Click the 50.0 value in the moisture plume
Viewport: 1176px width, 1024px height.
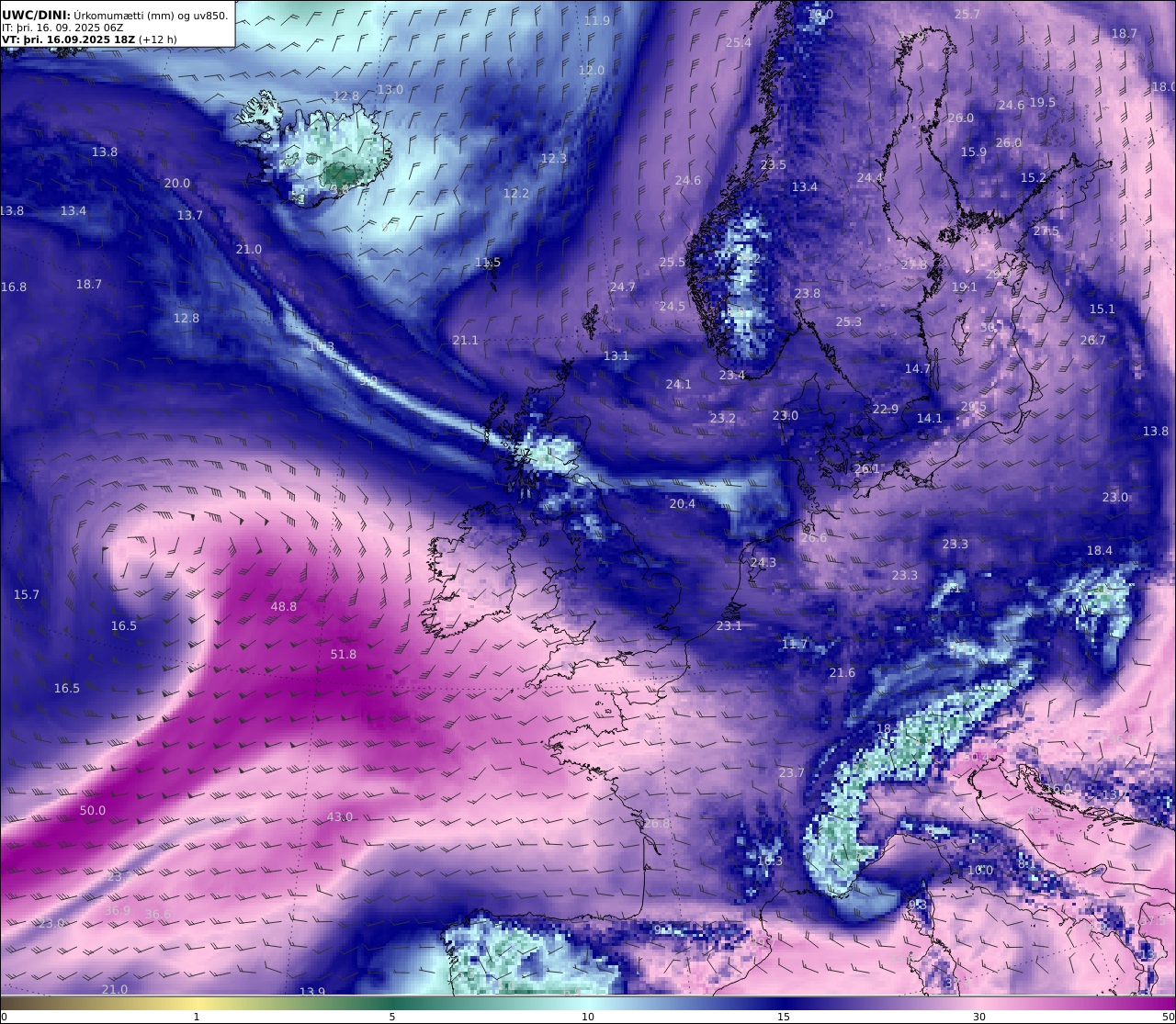point(93,810)
